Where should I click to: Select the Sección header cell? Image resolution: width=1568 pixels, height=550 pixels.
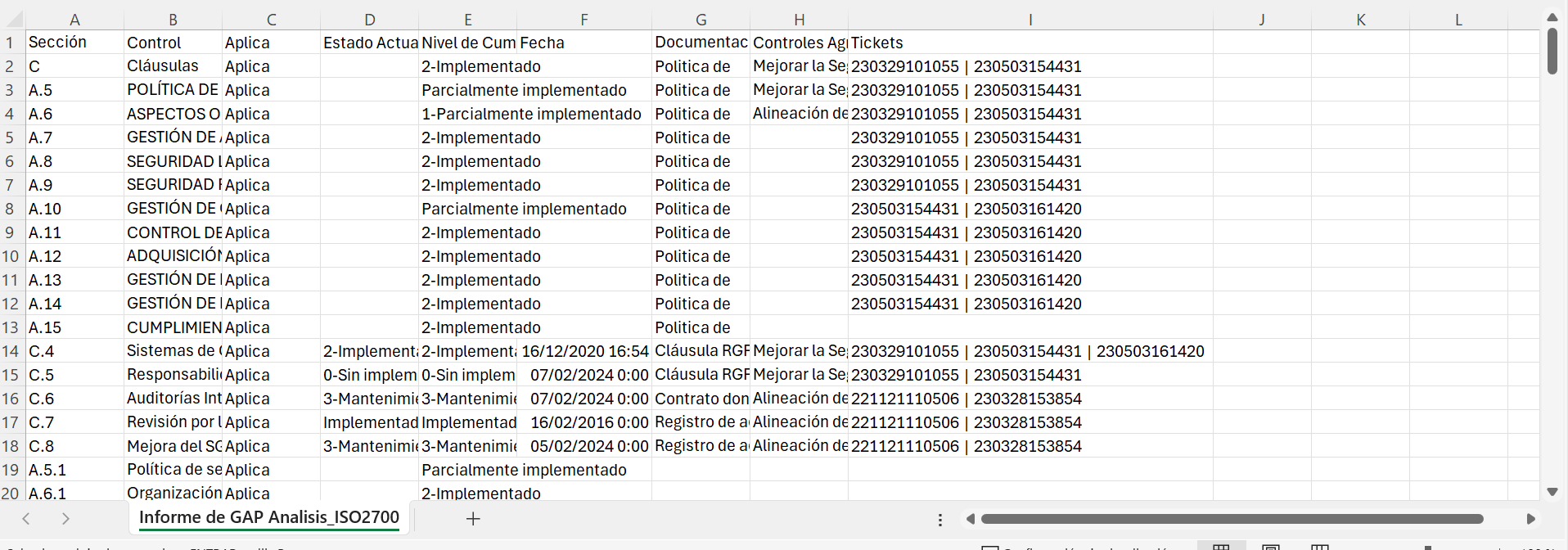tap(74, 43)
